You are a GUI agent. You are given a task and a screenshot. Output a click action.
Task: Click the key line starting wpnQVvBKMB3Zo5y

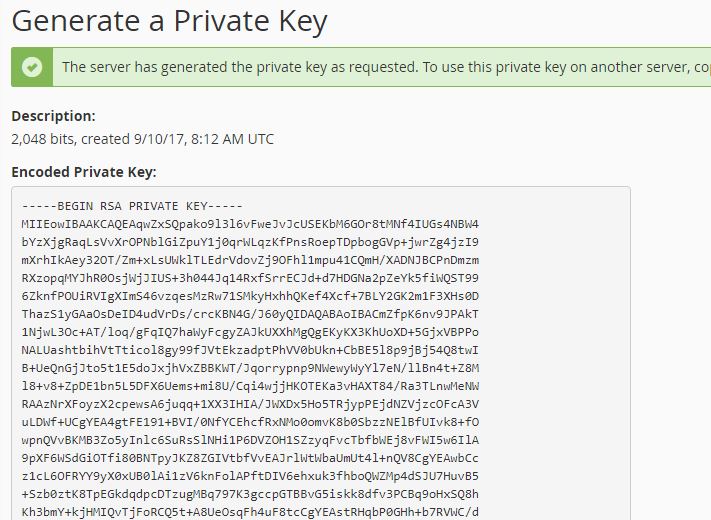[250, 440]
